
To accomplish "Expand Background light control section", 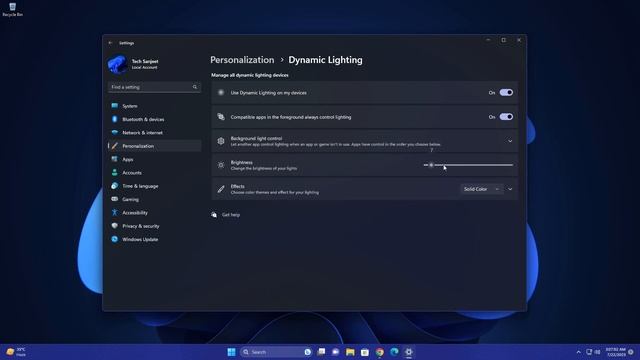I will (x=510, y=141).
